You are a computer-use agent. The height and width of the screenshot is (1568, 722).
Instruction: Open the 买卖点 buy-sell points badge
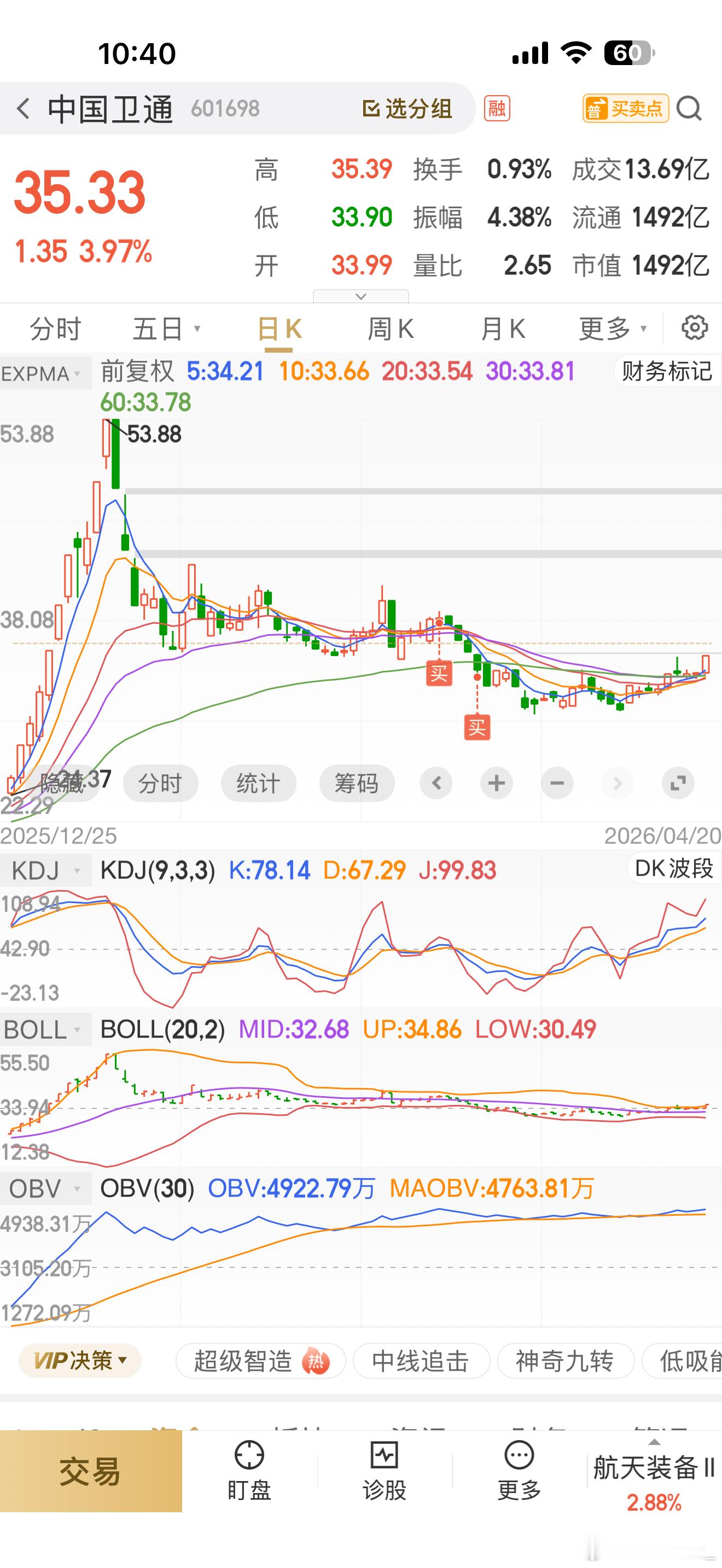625,109
